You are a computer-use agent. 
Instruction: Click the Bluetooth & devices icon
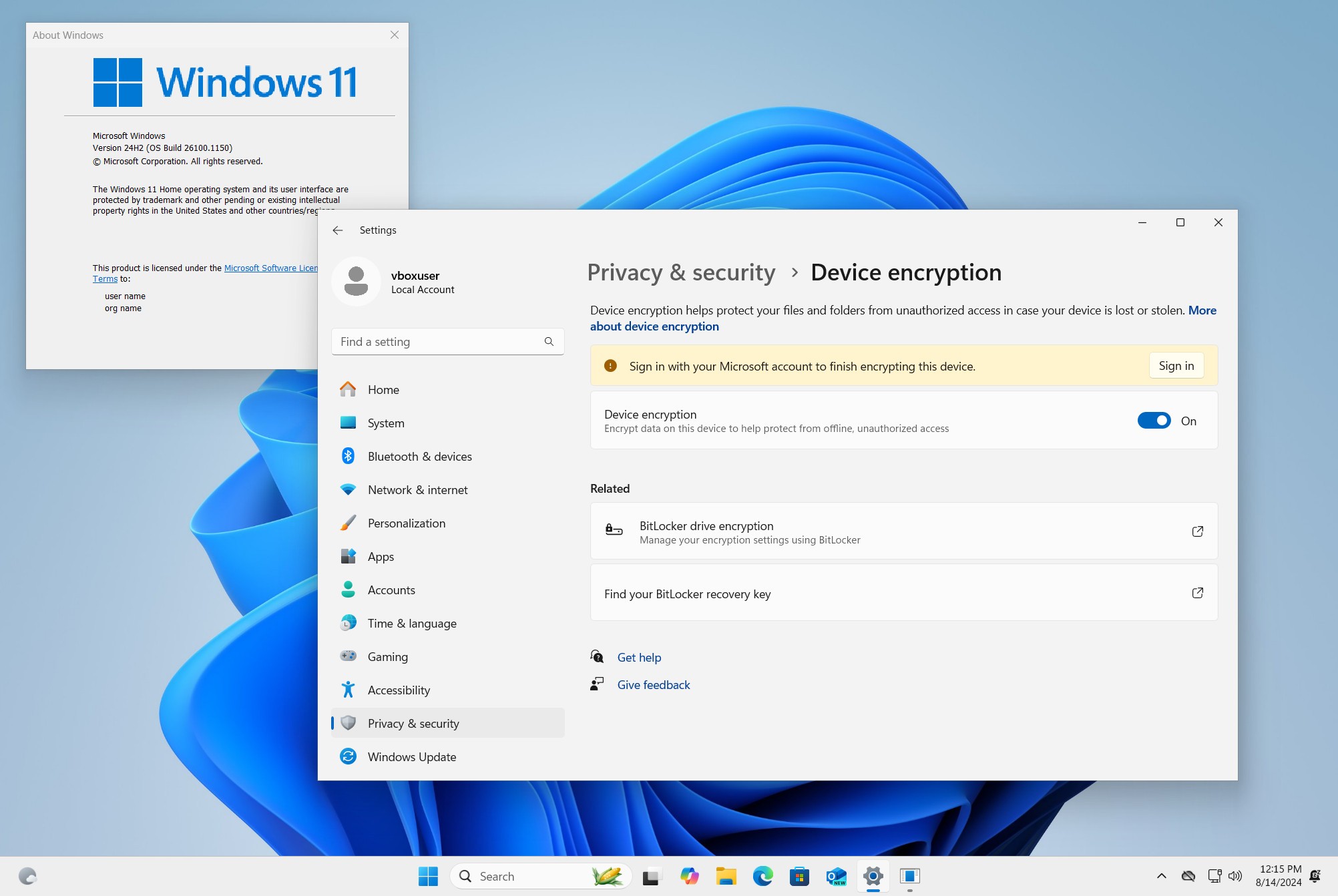click(x=348, y=456)
